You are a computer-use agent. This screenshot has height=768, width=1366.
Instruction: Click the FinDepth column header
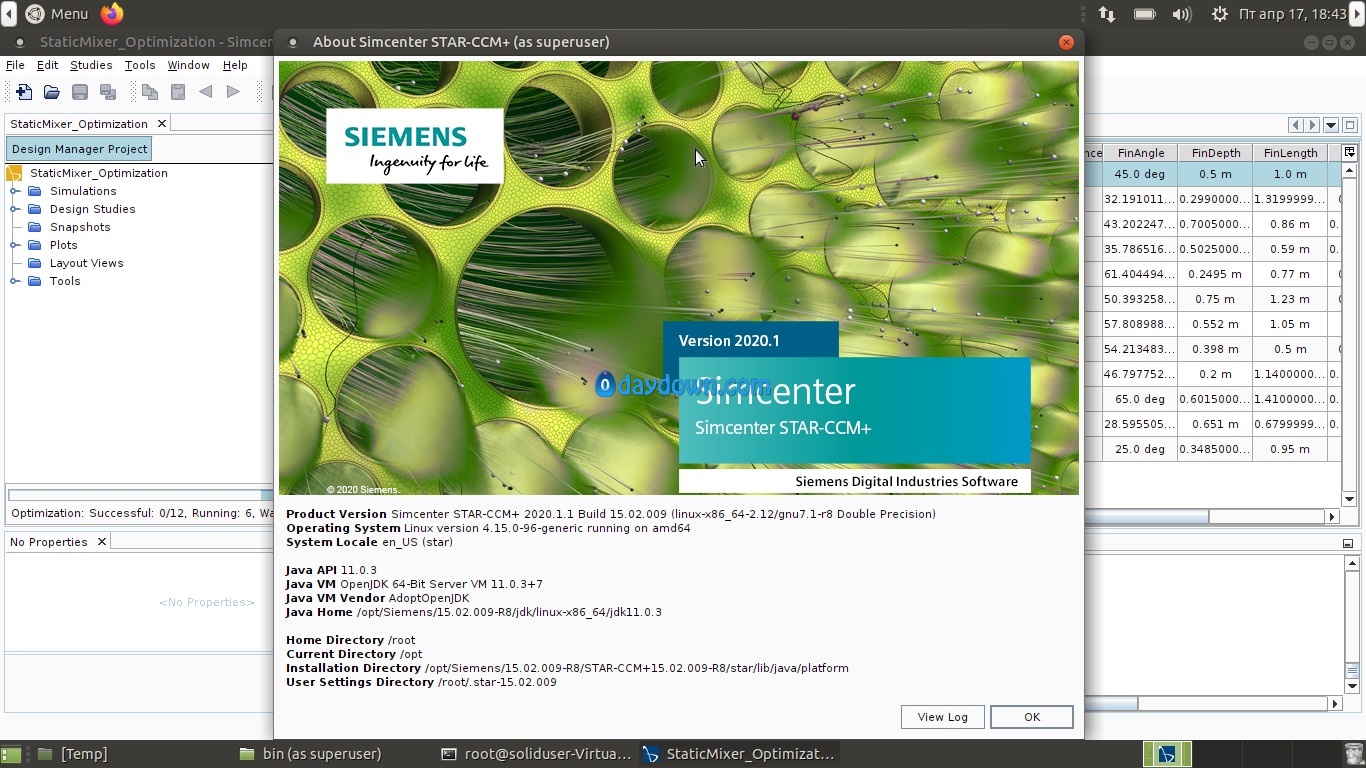pos(1215,153)
